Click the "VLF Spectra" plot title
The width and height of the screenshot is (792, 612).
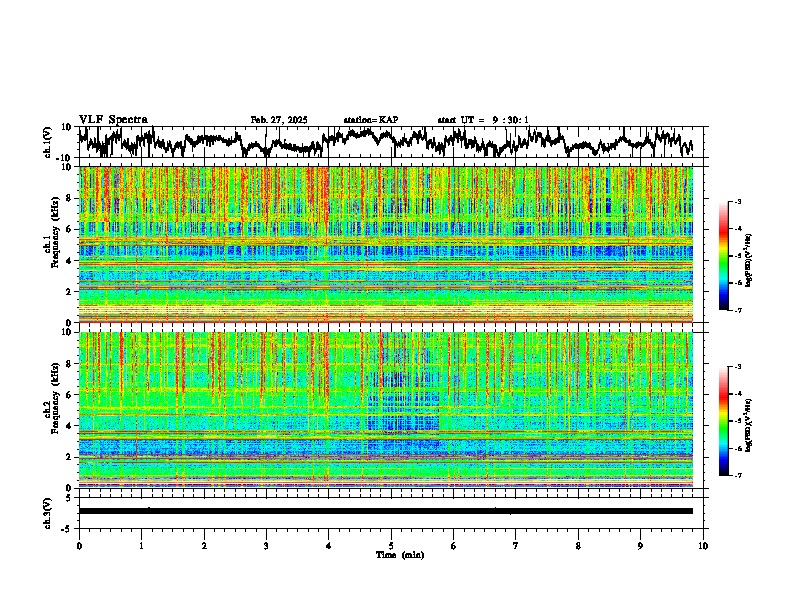(113, 119)
